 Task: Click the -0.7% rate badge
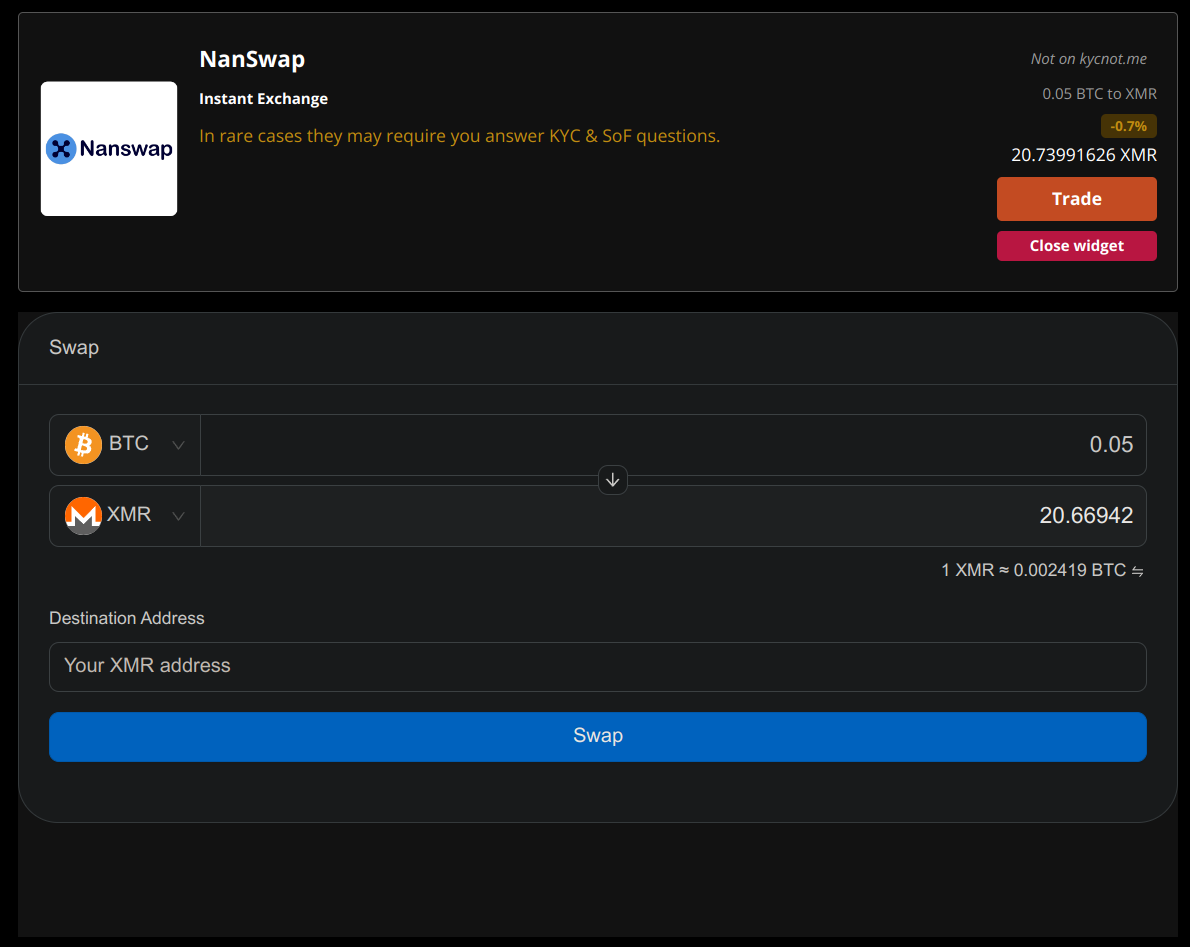1129,126
